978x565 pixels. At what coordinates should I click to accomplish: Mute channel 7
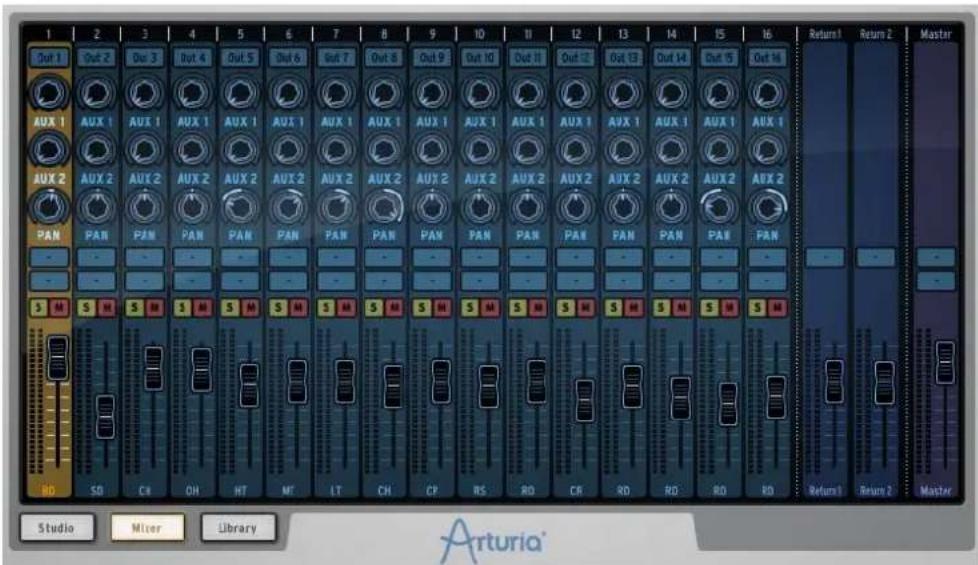346,307
